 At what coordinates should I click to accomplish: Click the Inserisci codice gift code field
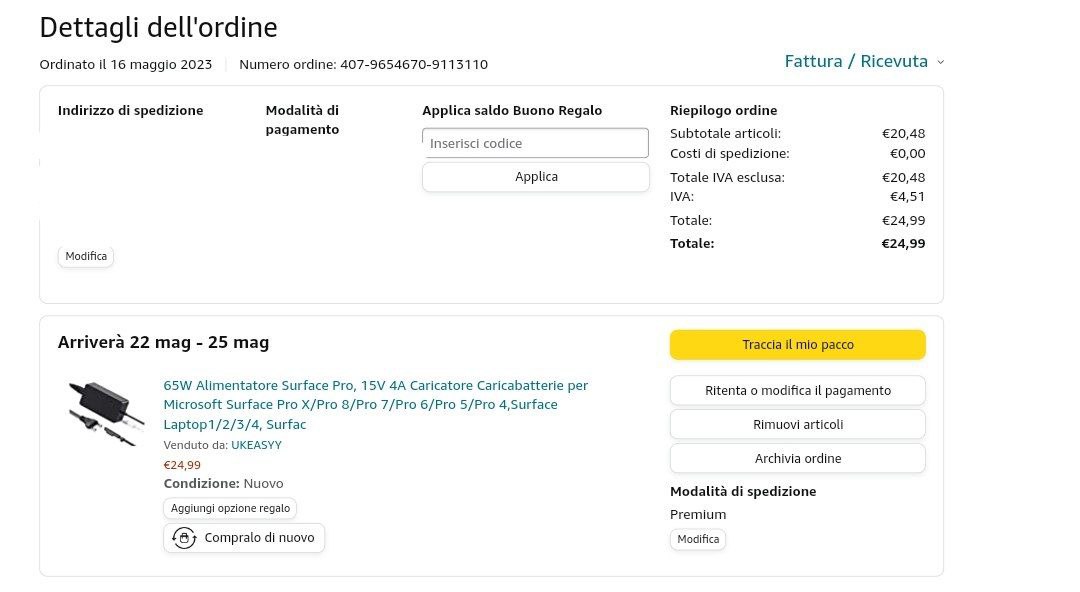(535, 143)
